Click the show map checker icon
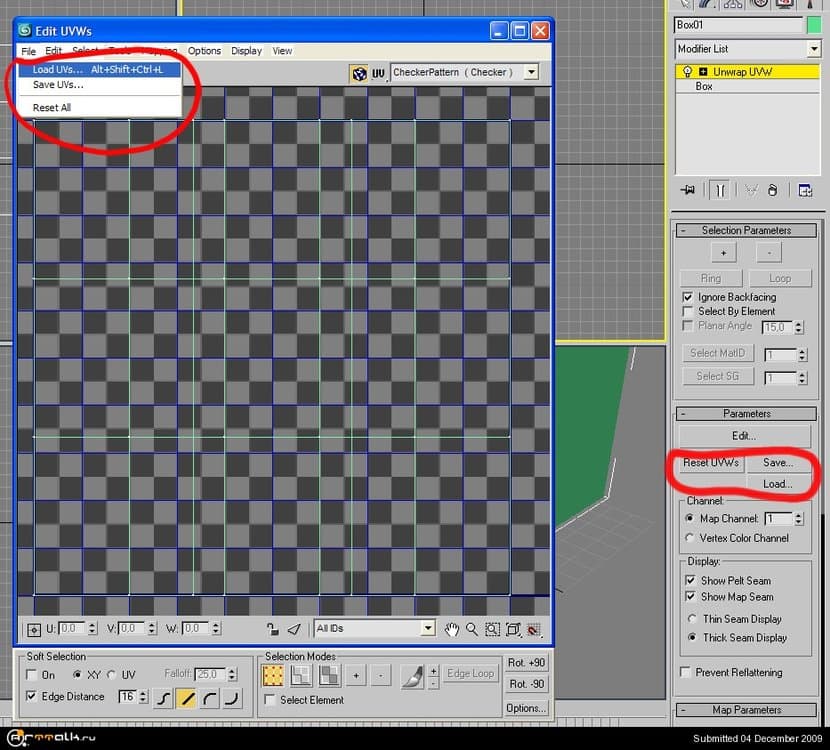 (359, 73)
